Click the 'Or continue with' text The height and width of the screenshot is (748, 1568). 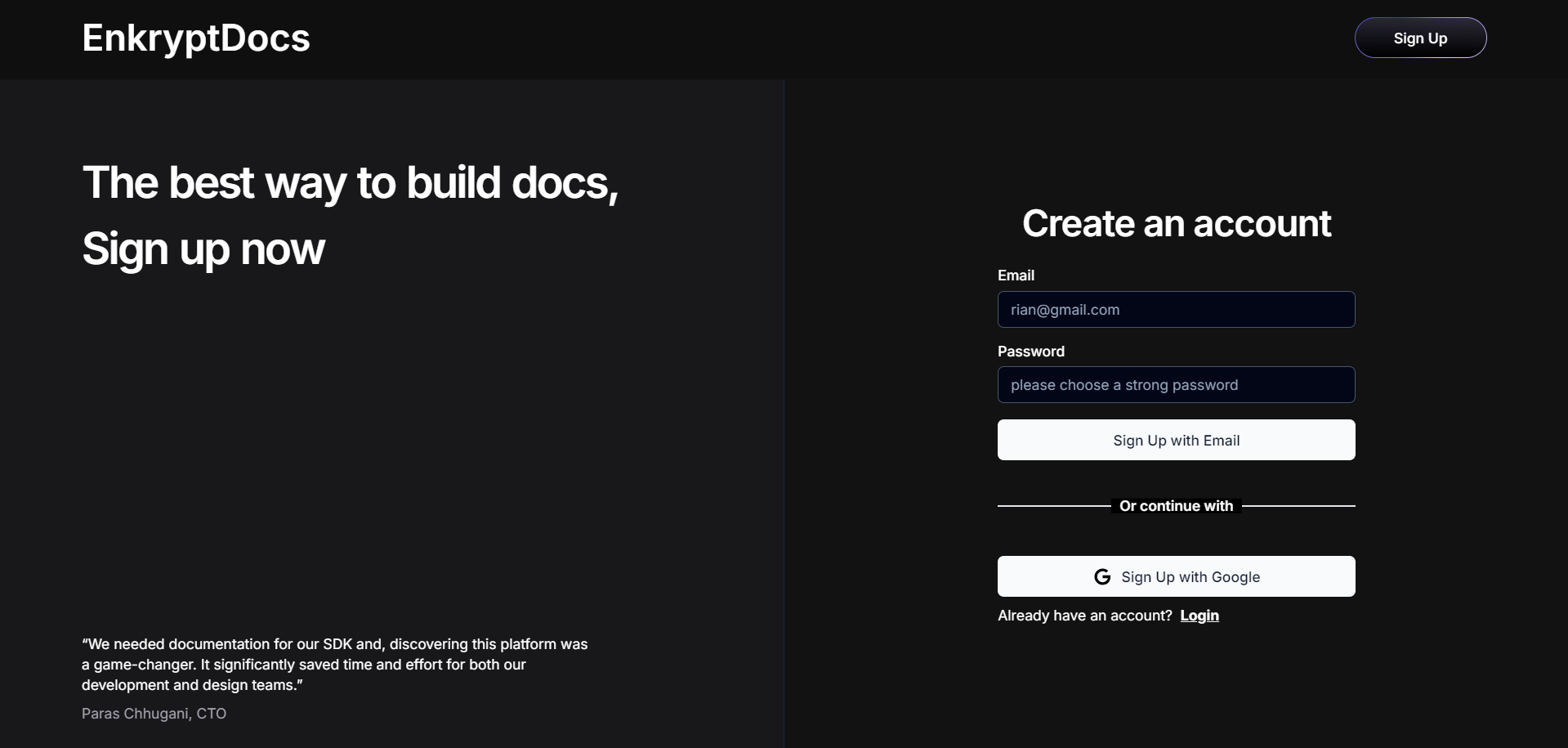[x=1176, y=506]
